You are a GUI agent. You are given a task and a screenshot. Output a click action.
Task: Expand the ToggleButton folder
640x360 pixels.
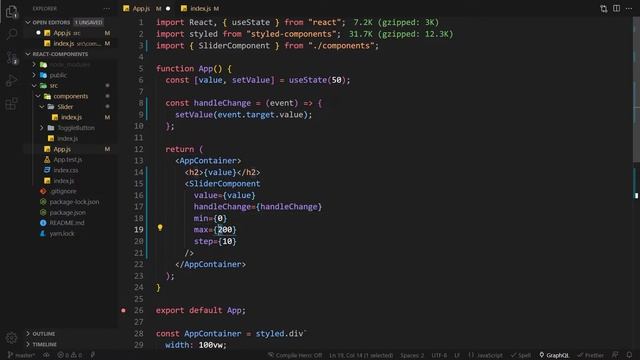click(42, 128)
